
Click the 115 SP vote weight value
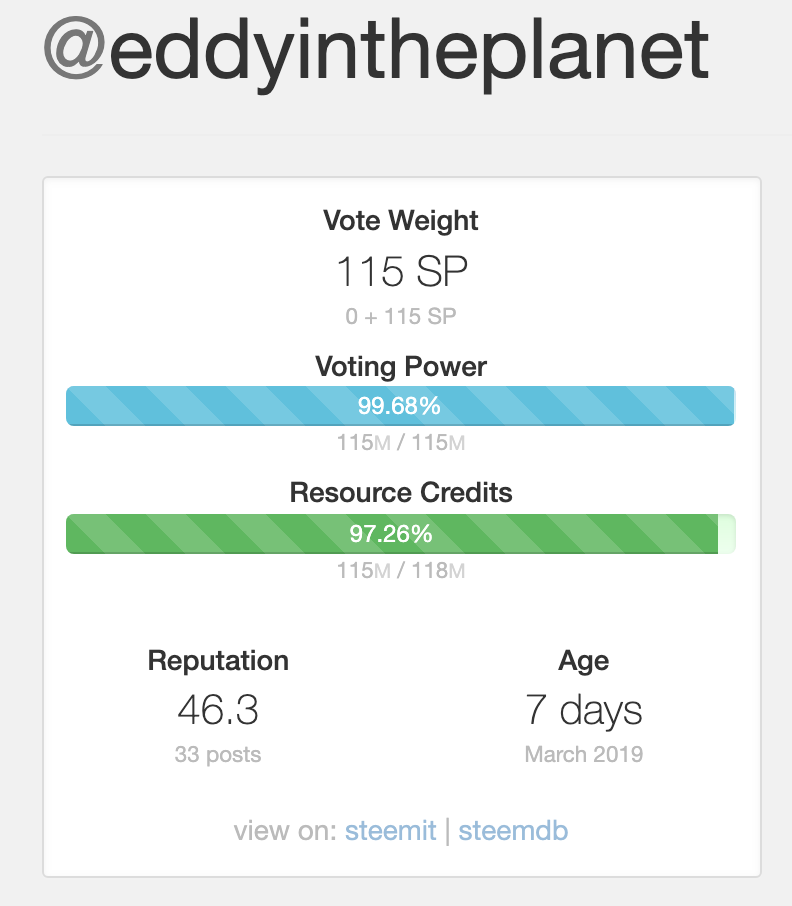coord(401,272)
